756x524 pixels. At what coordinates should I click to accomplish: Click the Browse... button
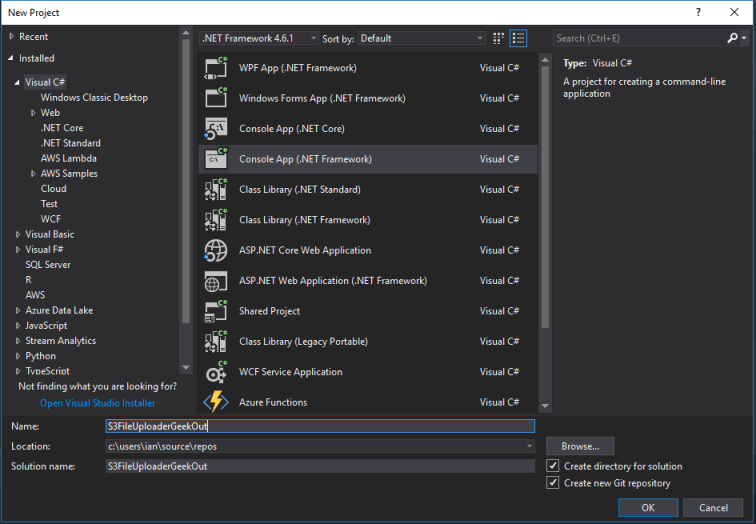pos(580,446)
